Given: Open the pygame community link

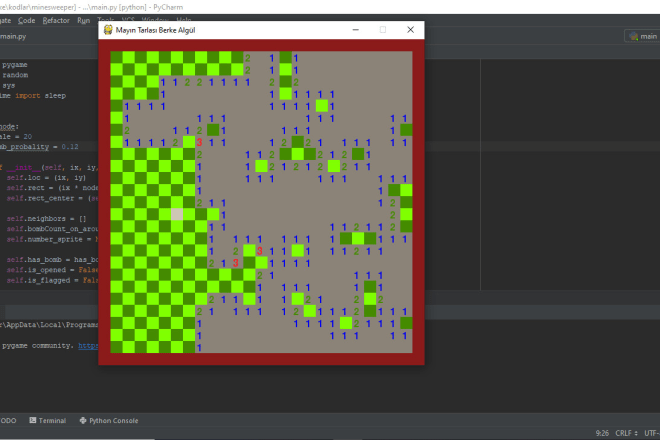Looking at the screenshot, I should tap(88, 345).
